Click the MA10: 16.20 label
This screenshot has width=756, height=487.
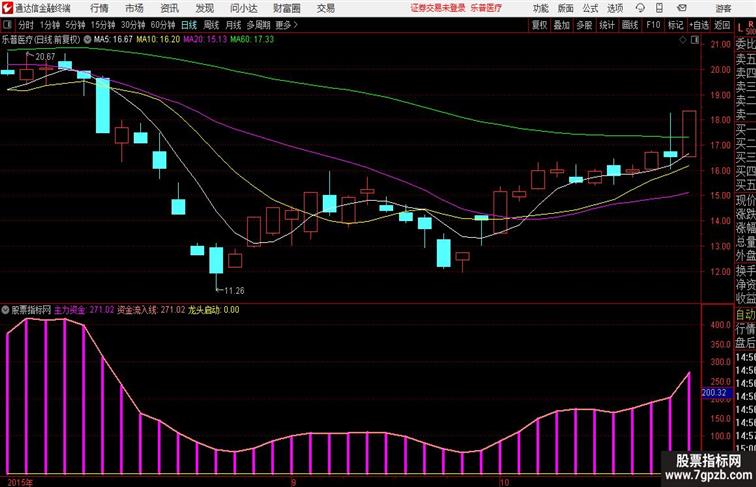158,40
